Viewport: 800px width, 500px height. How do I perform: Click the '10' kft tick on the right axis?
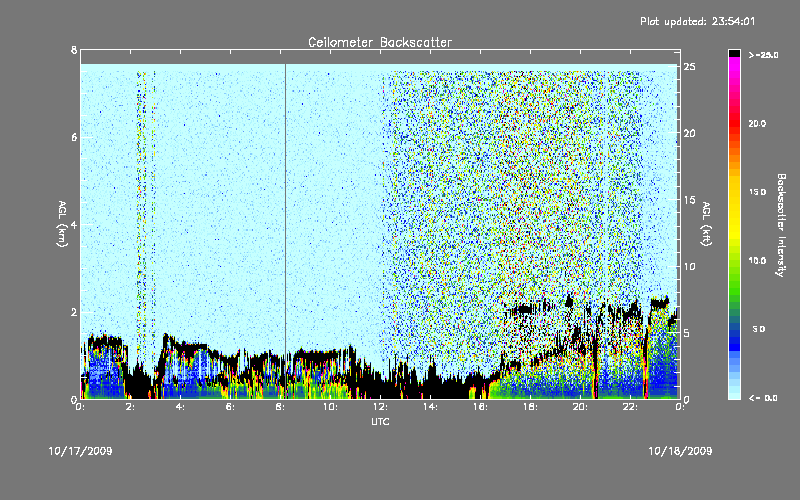point(690,266)
